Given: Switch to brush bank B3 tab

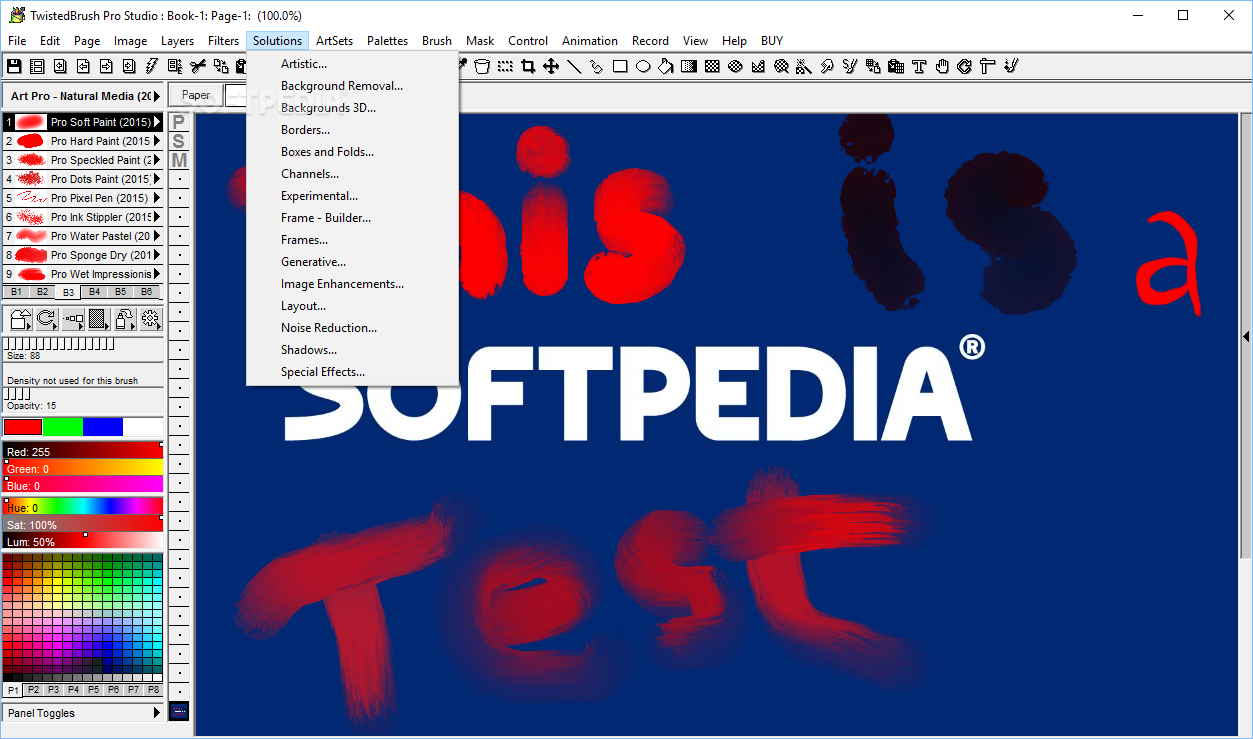Looking at the screenshot, I should pyautogui.click(x=68, y=292).
